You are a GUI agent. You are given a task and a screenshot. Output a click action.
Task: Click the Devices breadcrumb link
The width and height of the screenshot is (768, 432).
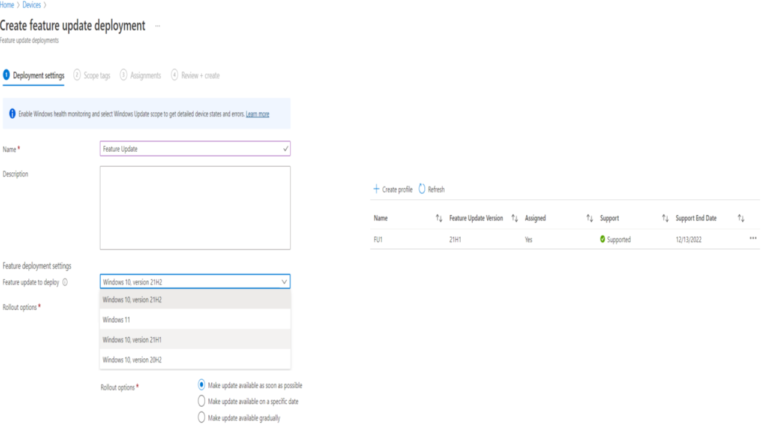tap(31, 5)
